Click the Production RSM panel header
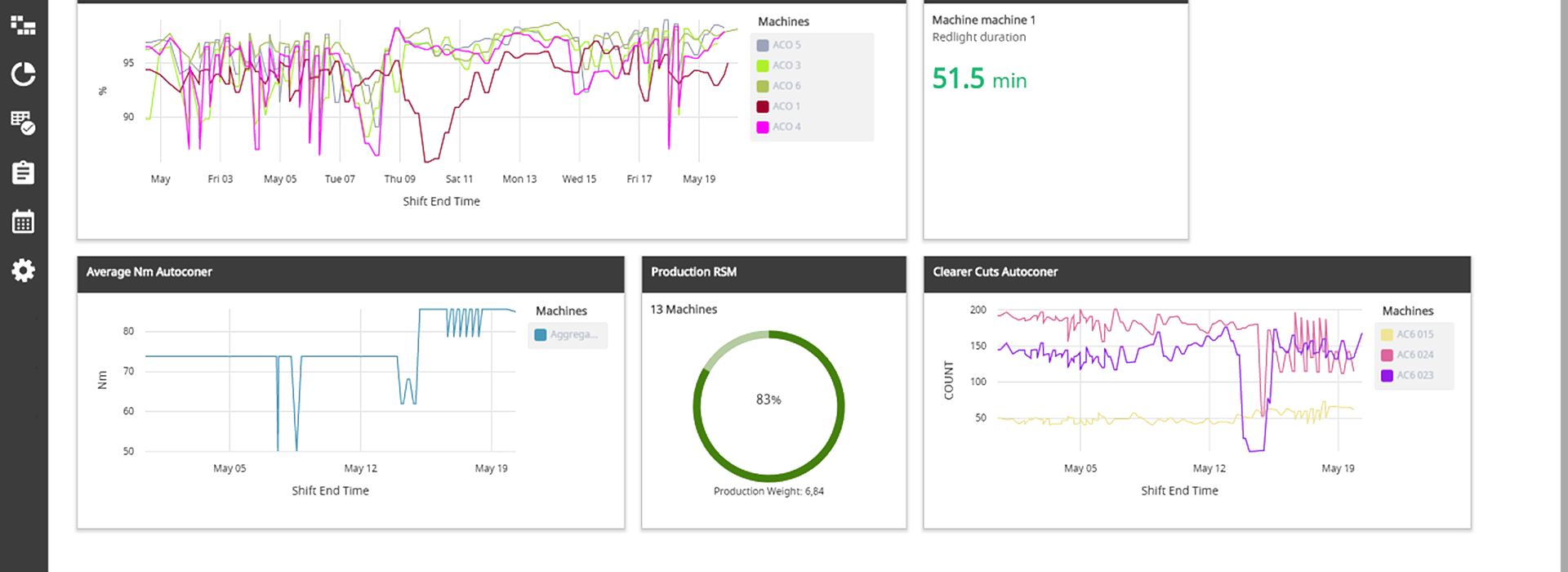 [773, 274]
